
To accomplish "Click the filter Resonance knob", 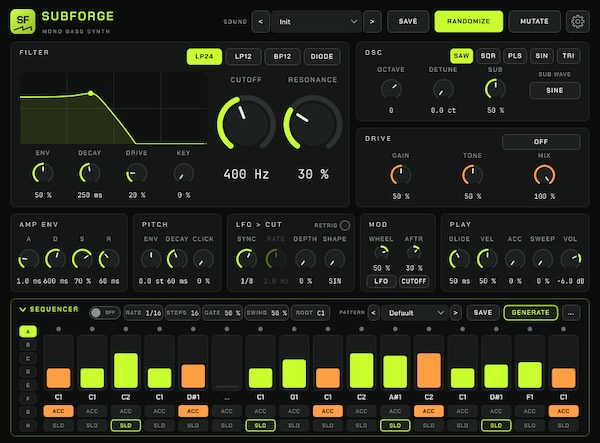I will 313,123.
